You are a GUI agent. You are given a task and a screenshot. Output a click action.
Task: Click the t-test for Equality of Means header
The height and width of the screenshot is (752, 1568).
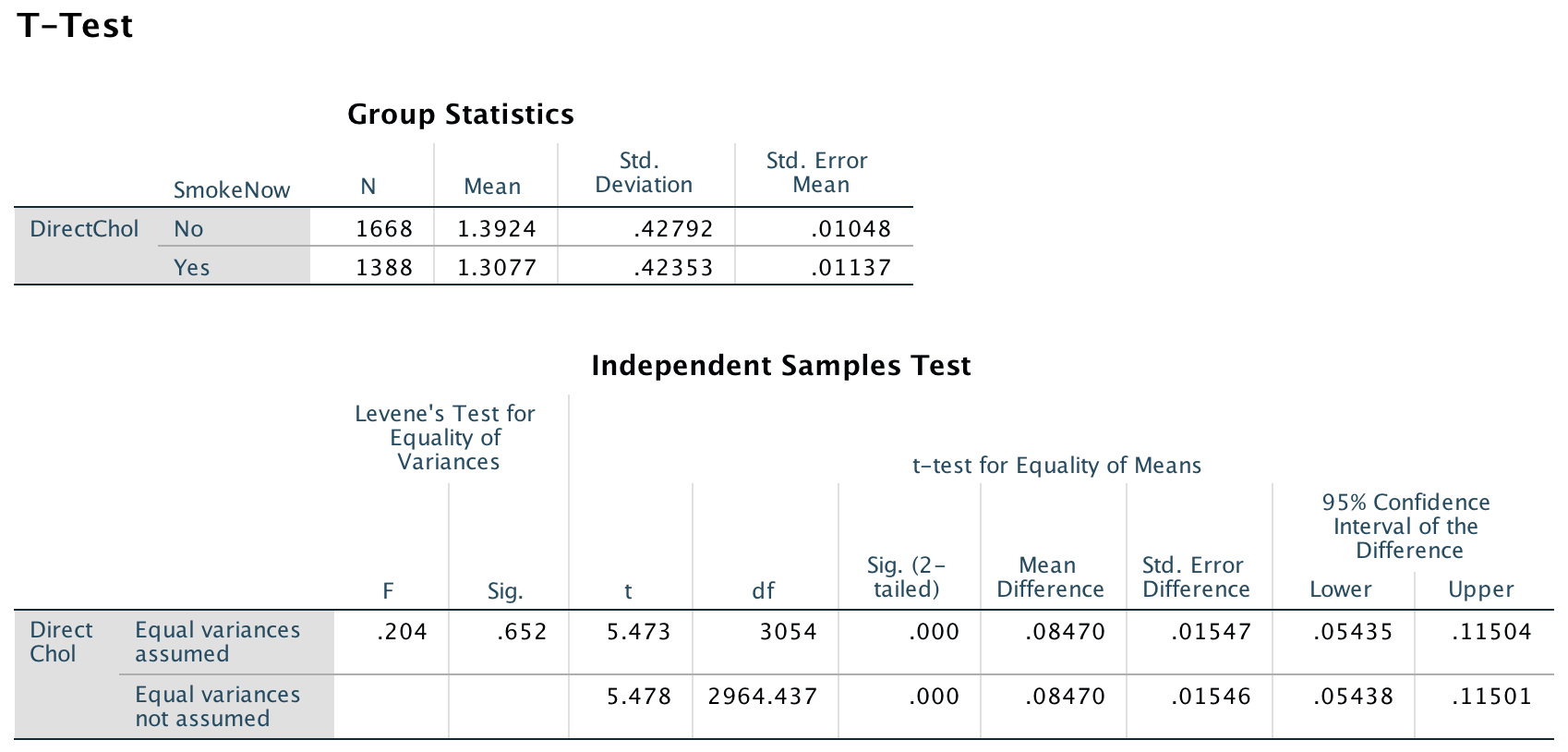(x=1056, y=466)
